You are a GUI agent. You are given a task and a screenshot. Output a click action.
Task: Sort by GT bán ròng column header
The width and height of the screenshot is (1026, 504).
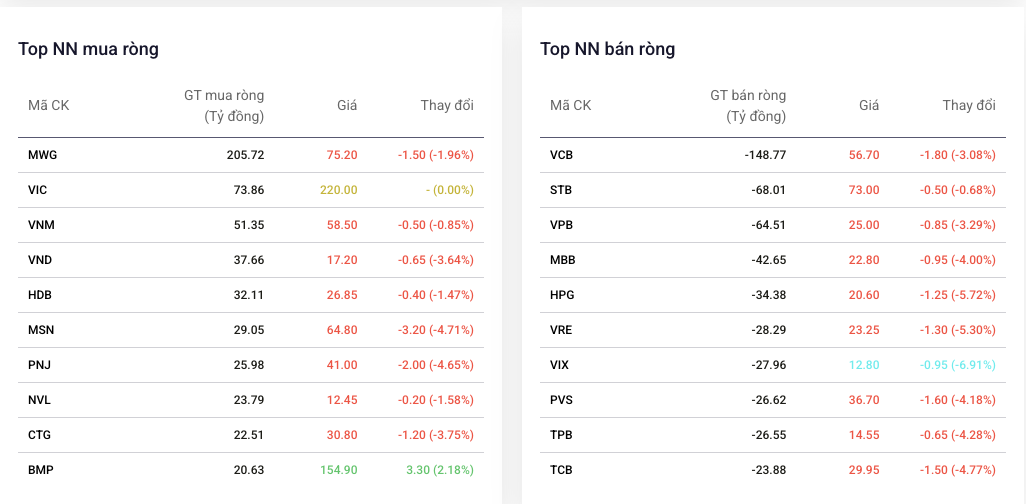click(749, 106)
